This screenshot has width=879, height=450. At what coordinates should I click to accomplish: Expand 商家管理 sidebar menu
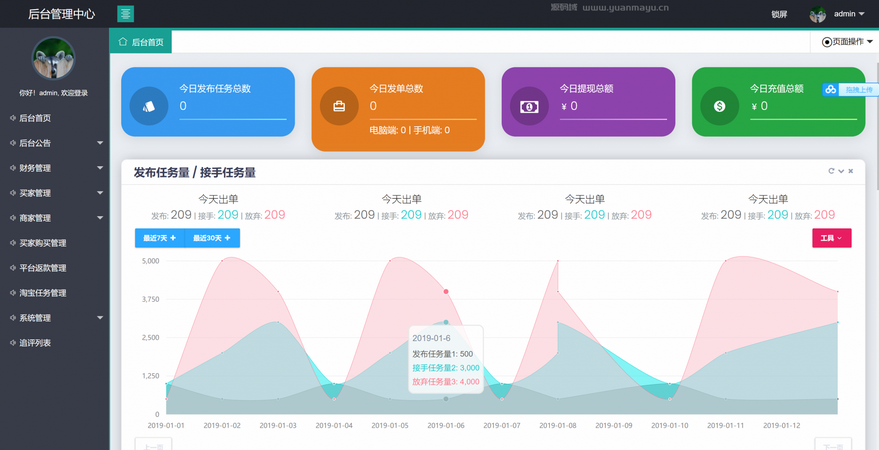coord(54,218)
